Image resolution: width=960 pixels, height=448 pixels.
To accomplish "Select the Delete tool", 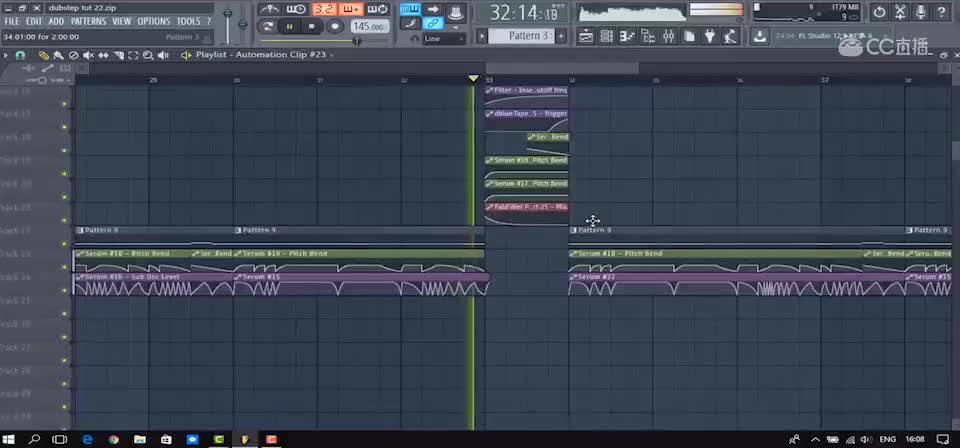I will [73, 55].
